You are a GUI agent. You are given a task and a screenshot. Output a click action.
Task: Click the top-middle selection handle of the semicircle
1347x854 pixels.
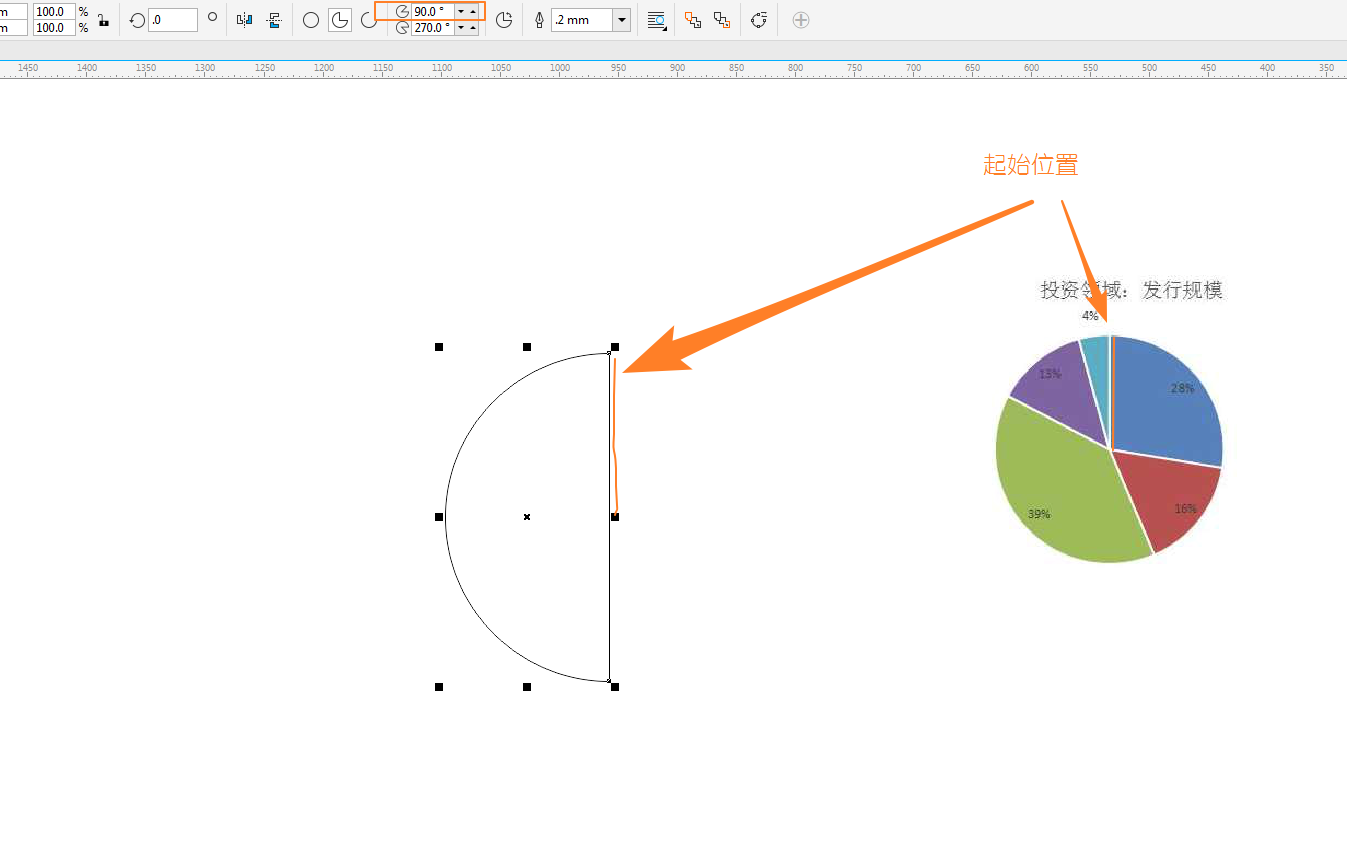527,347
